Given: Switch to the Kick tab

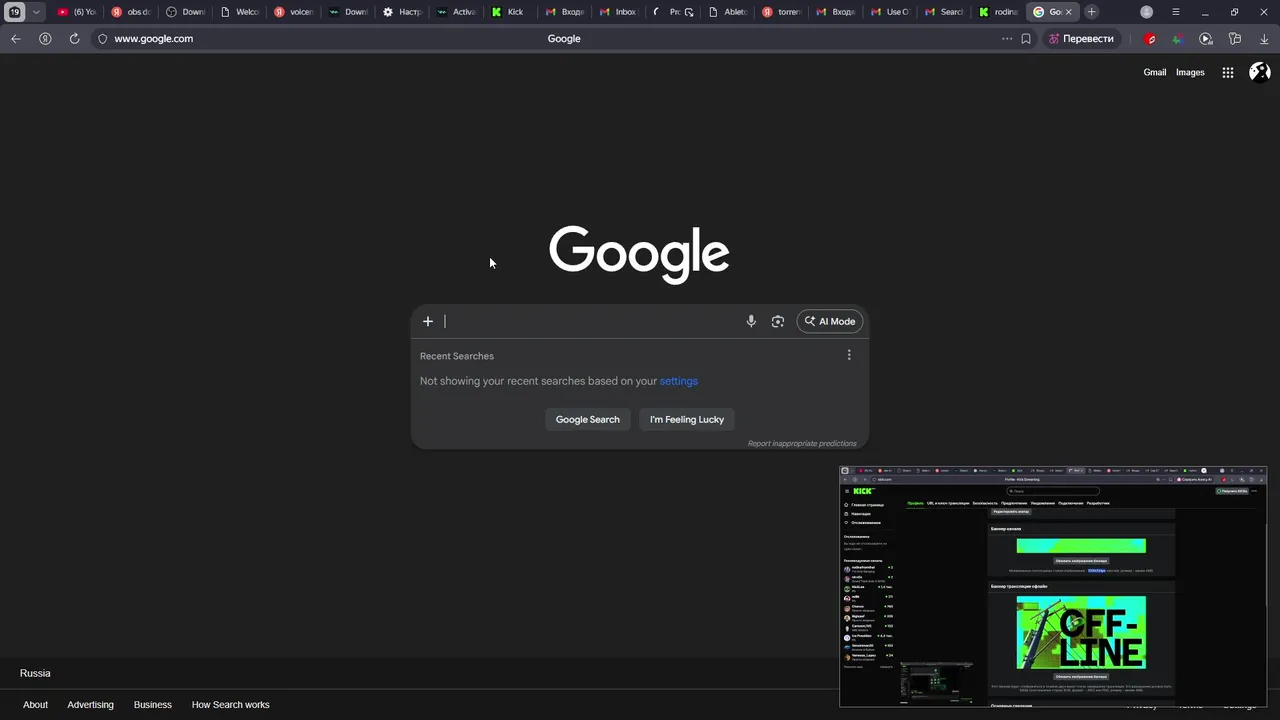Looking at the screenshot, I should point(509,12).
